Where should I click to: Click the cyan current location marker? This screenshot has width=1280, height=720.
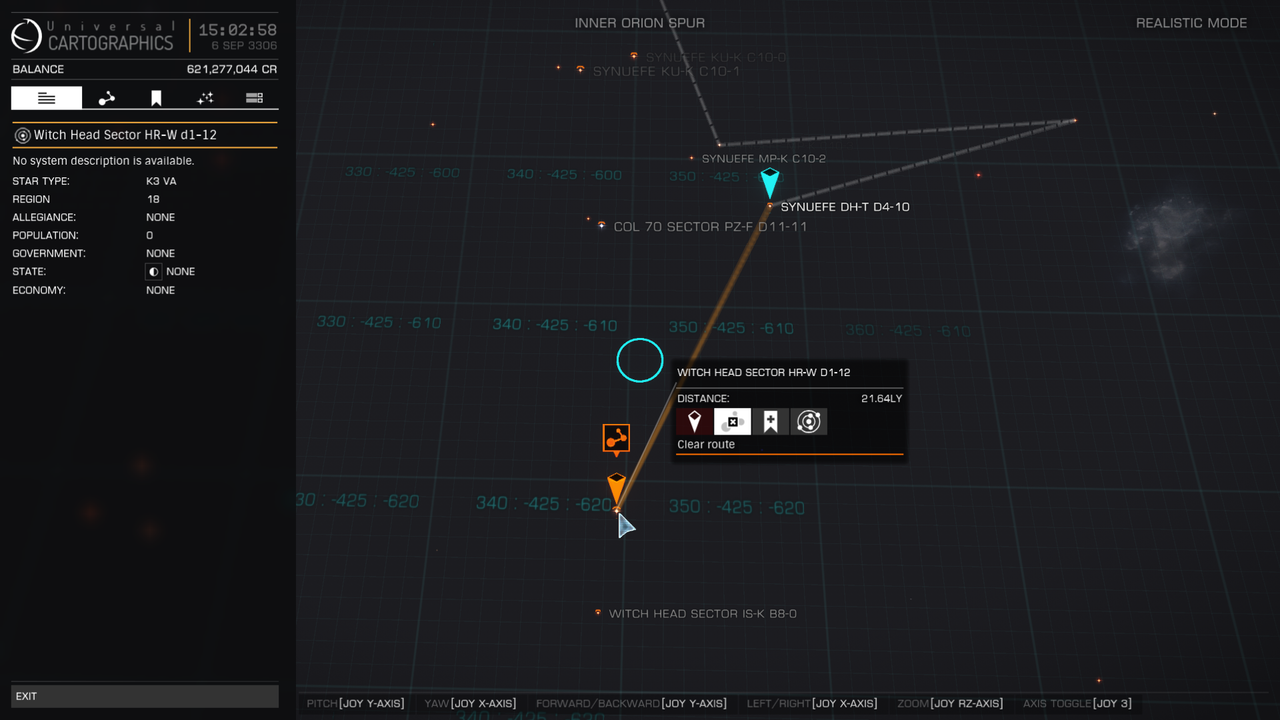point(769,183)
